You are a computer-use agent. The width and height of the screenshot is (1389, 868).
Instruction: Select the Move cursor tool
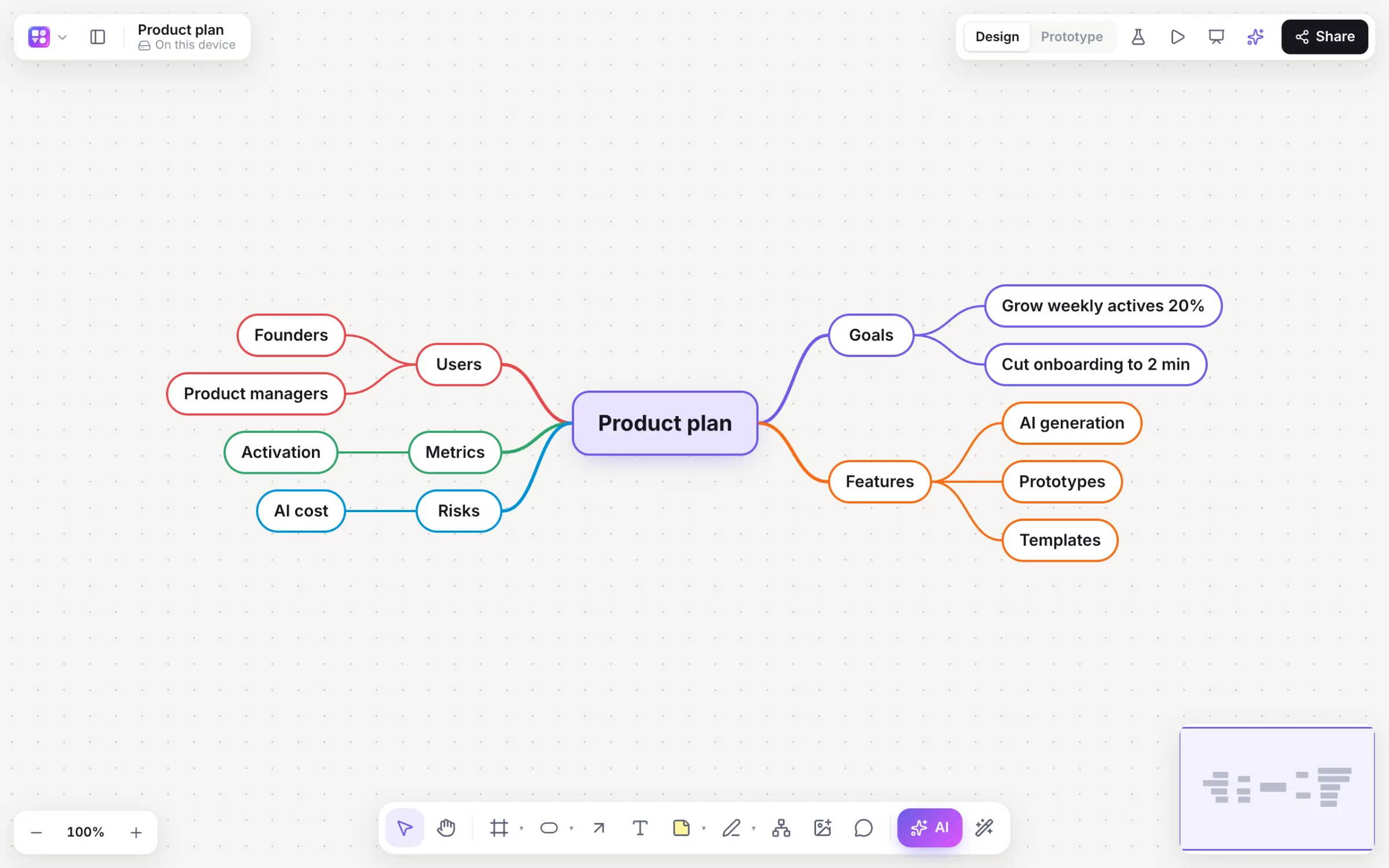coord(405,828)
